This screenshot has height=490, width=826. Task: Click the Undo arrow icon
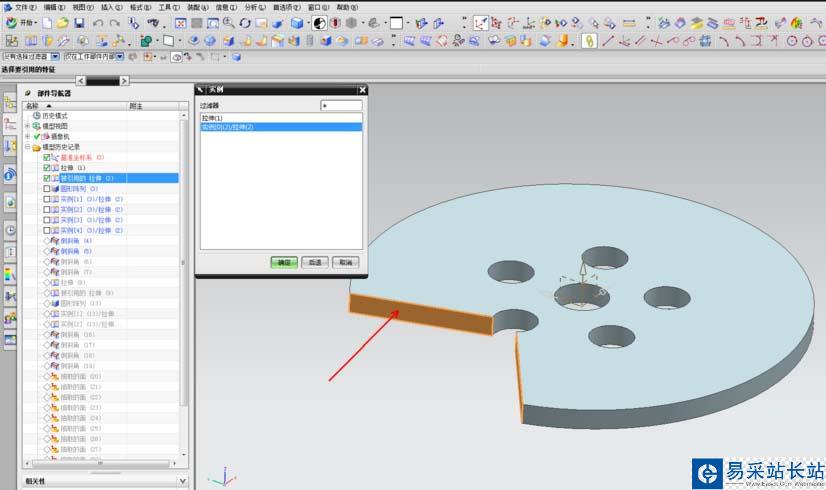point(98,23)
